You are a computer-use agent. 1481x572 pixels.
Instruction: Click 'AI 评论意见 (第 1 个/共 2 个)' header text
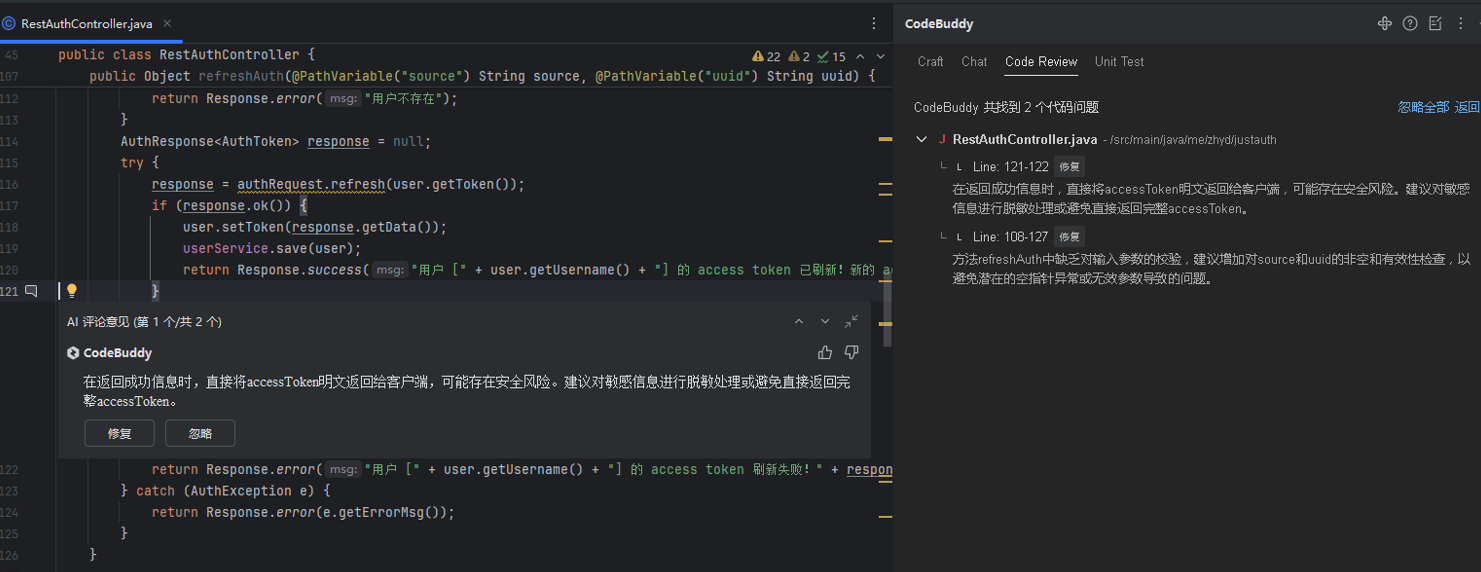tap(144, 322)
